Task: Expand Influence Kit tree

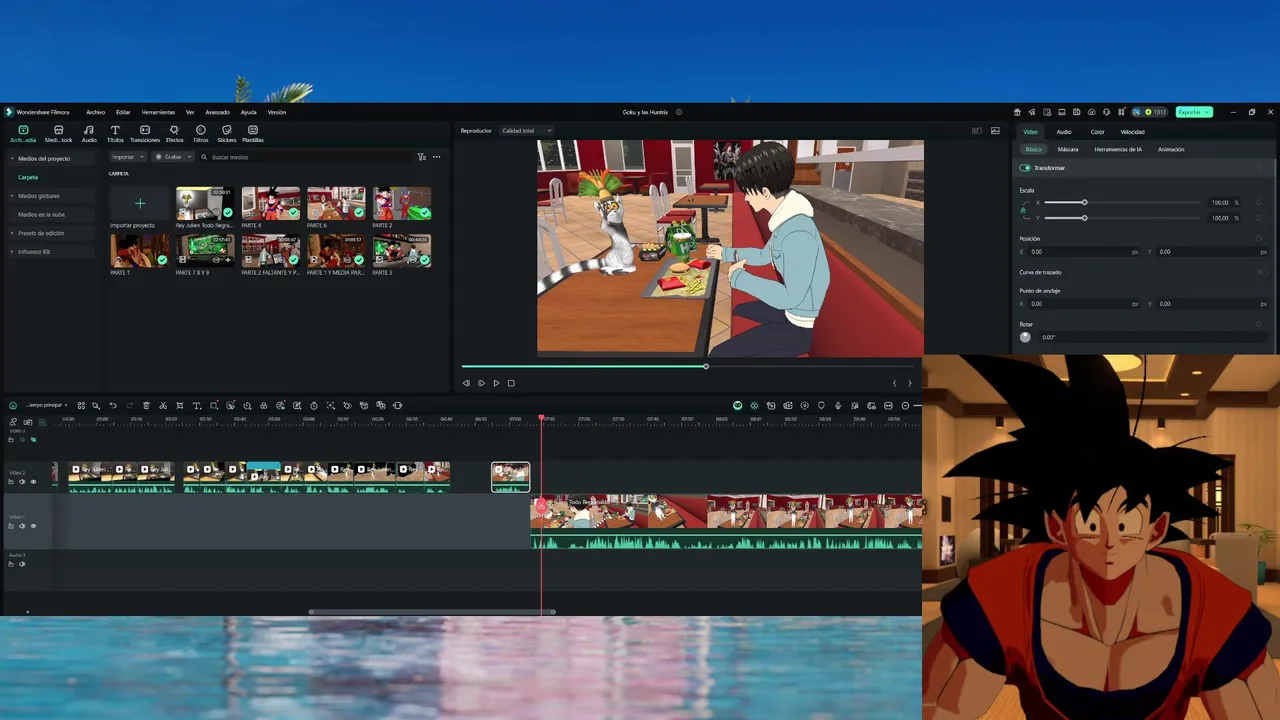Action: [x=13, y=252]
